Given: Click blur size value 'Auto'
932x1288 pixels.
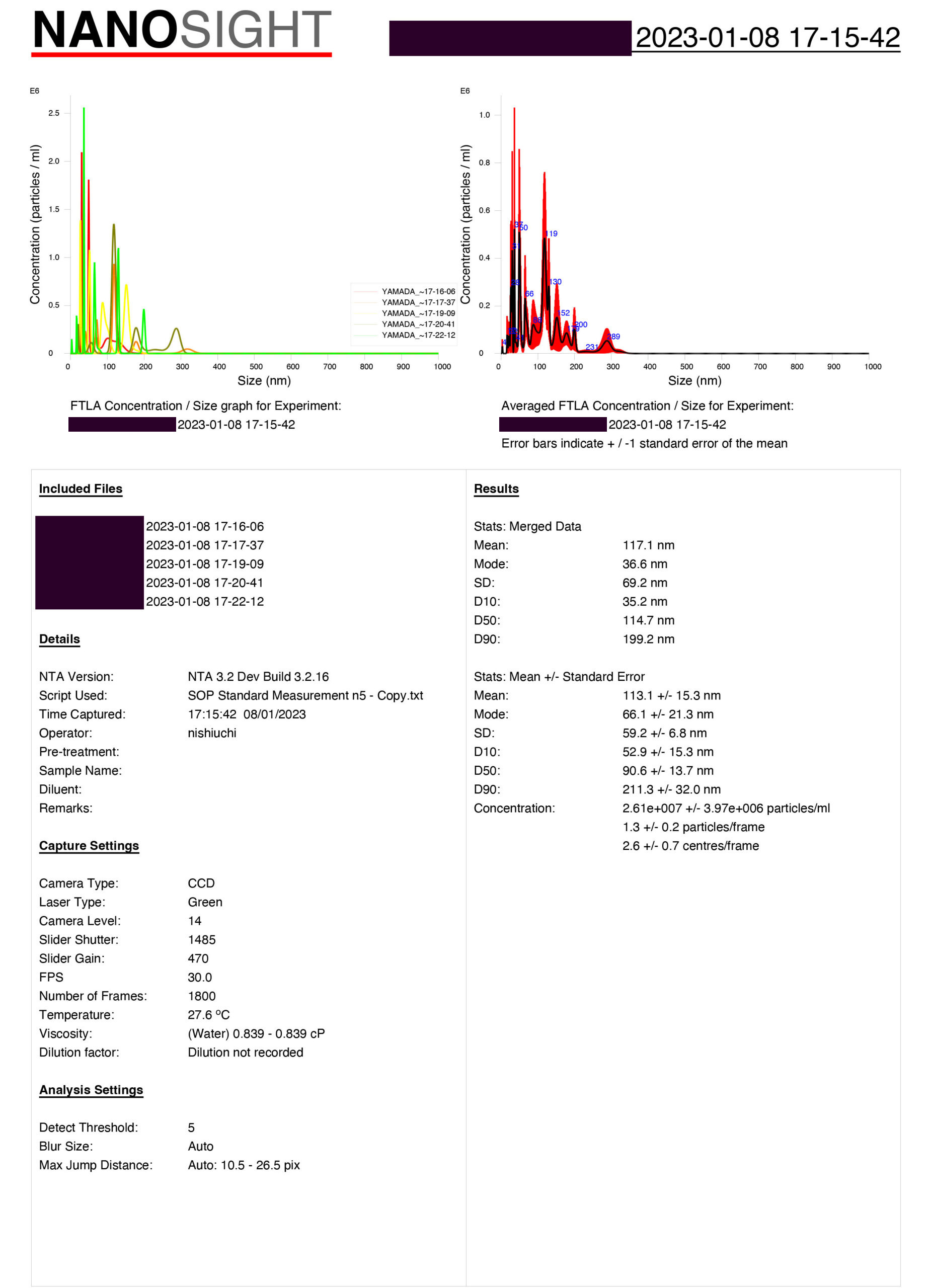Looking at the screenshot, I should 200,1146.
